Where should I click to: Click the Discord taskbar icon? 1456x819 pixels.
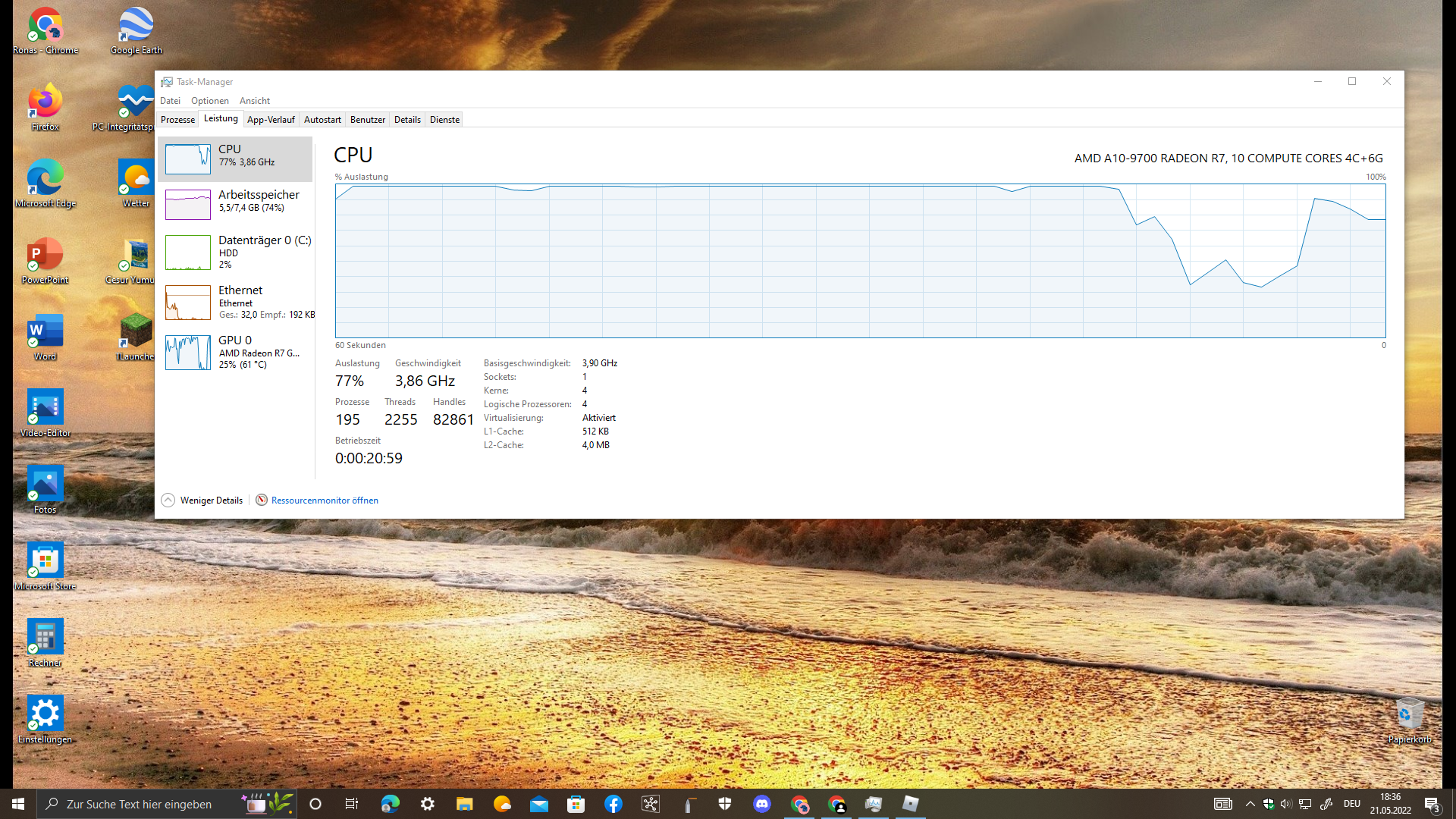click(762, 804)
